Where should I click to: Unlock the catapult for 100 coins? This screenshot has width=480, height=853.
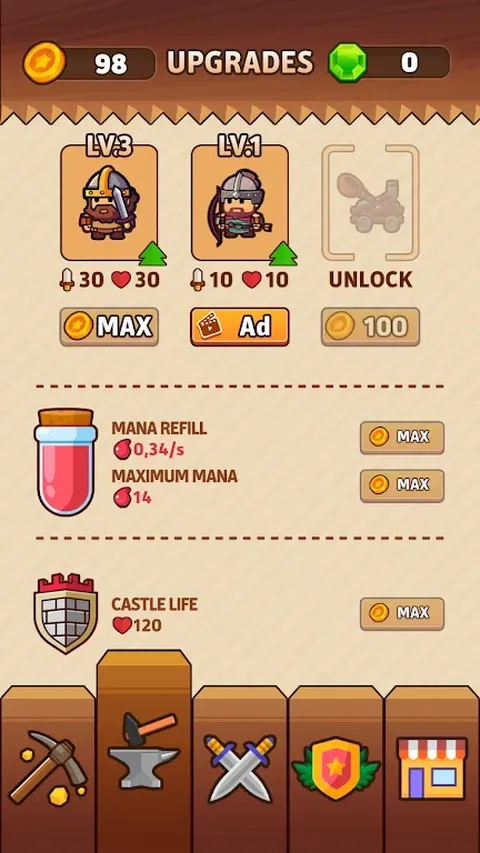click(x=371, y=326)
